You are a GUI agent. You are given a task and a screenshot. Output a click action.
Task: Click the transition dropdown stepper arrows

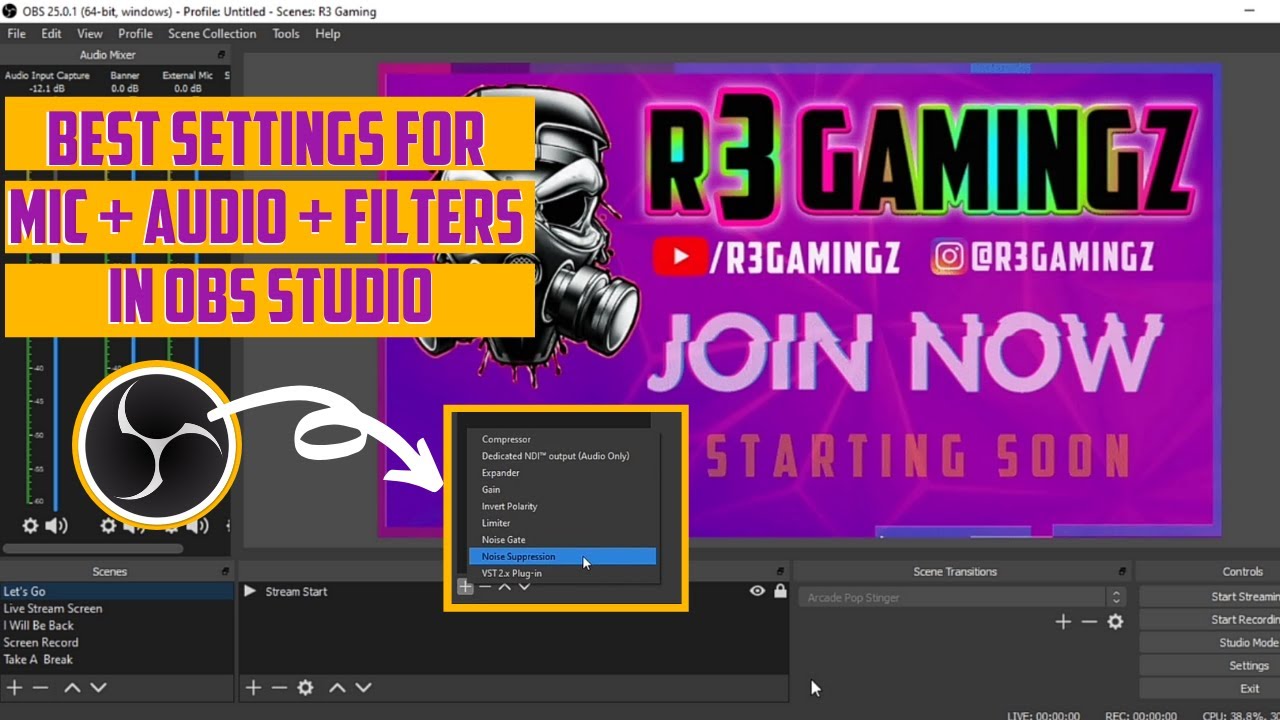[1116, 597]
